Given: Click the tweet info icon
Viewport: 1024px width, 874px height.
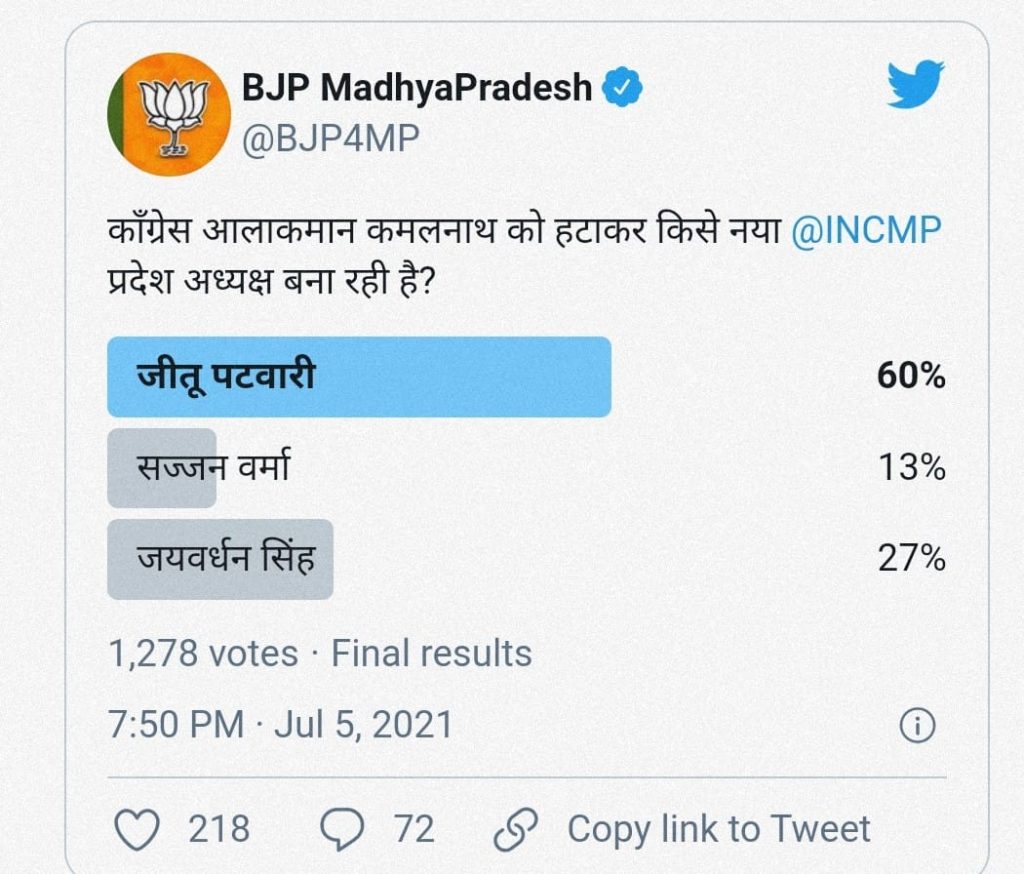Looking at the screenshot, I should (917, 726).
